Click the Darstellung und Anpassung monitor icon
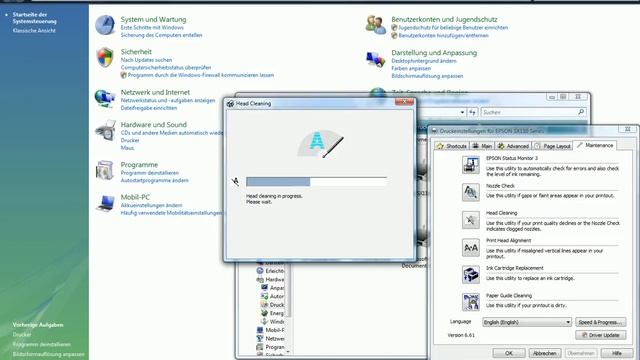Image resolution: width=640 pixels, height=360 pixels. pos(376,59)
